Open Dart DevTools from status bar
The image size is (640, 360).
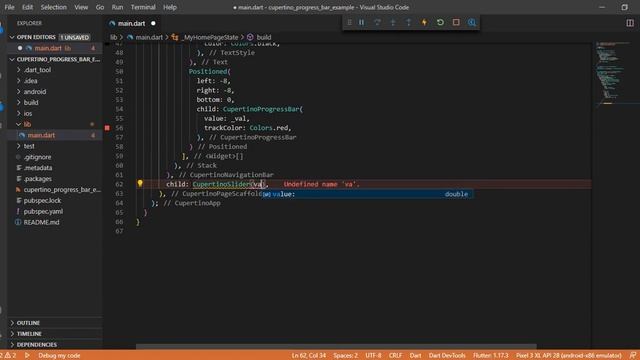(x=447, y=356)
